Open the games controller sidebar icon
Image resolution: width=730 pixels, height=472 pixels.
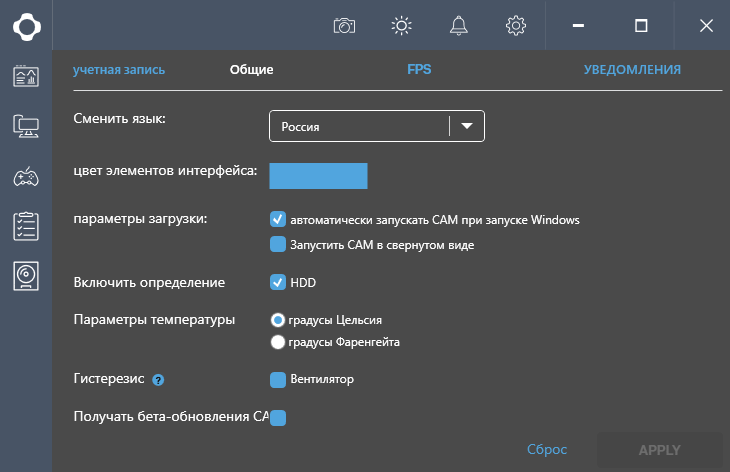pyautogui.click(x=26, y=177)
